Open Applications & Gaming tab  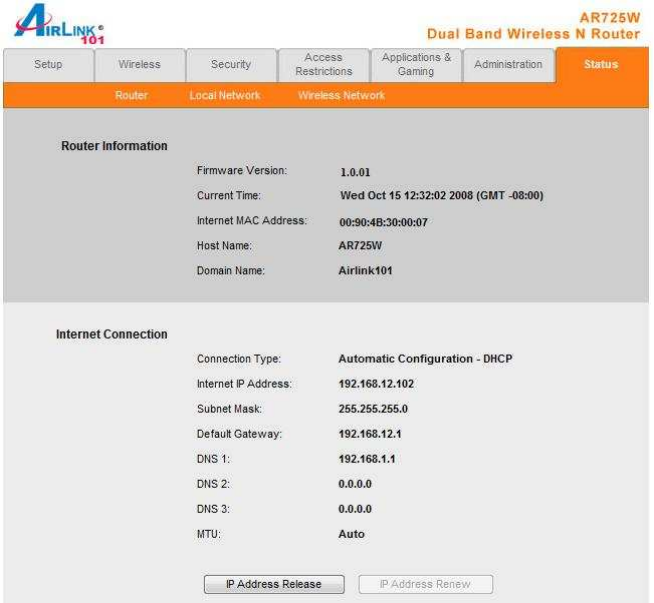[x=416, y=65]
